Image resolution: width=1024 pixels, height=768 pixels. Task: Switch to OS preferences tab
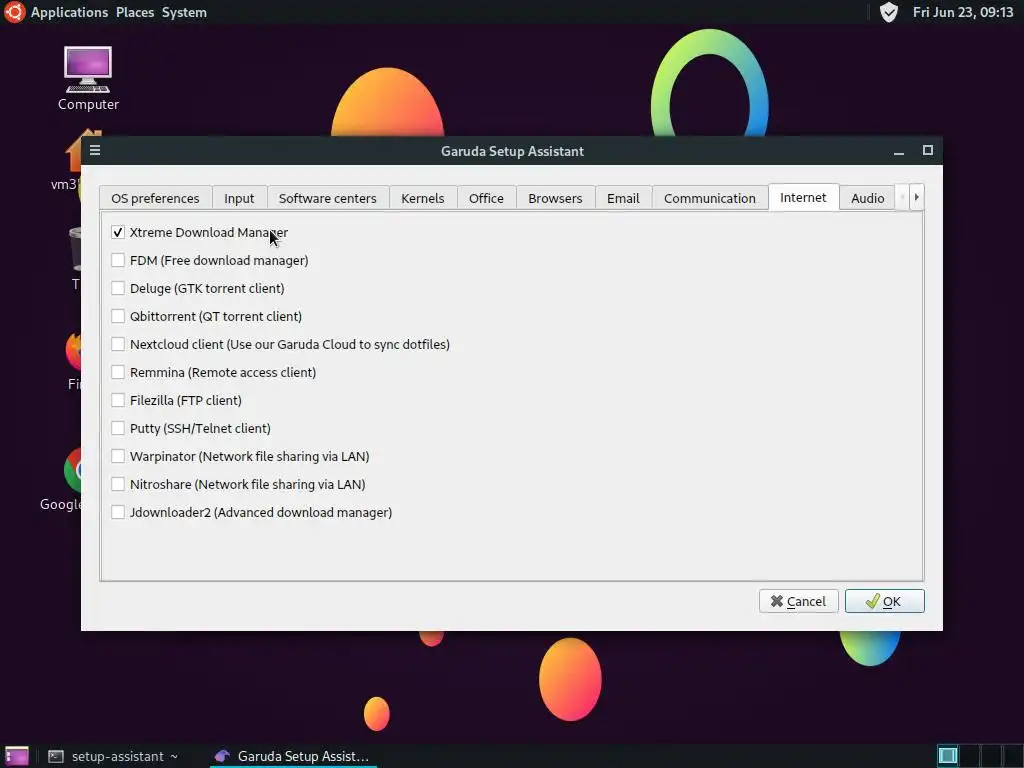pos(155,198)
